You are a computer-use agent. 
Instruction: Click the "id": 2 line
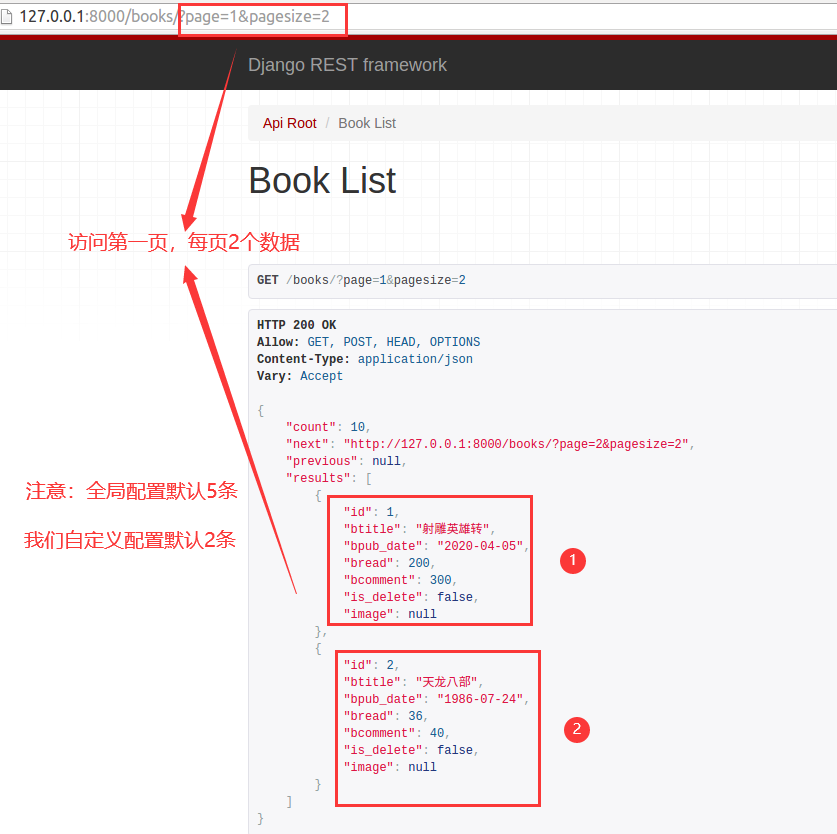(371, 665)
